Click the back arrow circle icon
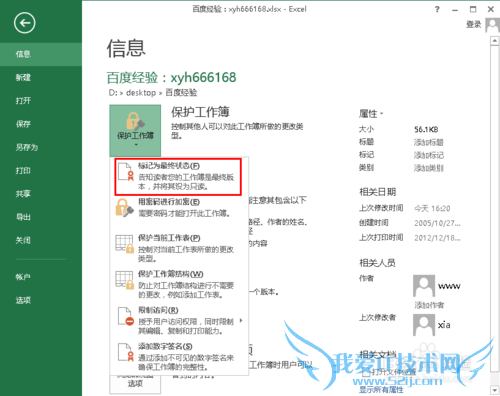 (x=24, y=23)
